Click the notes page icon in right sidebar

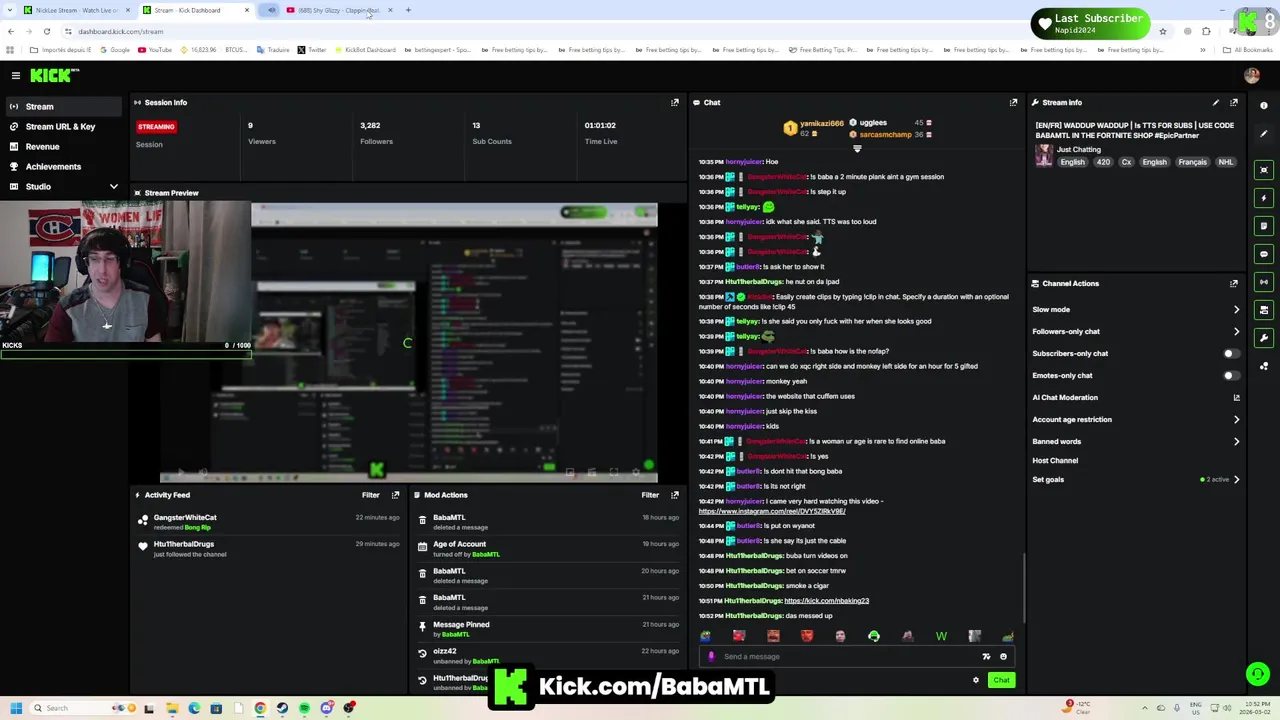pos(1264,226)
